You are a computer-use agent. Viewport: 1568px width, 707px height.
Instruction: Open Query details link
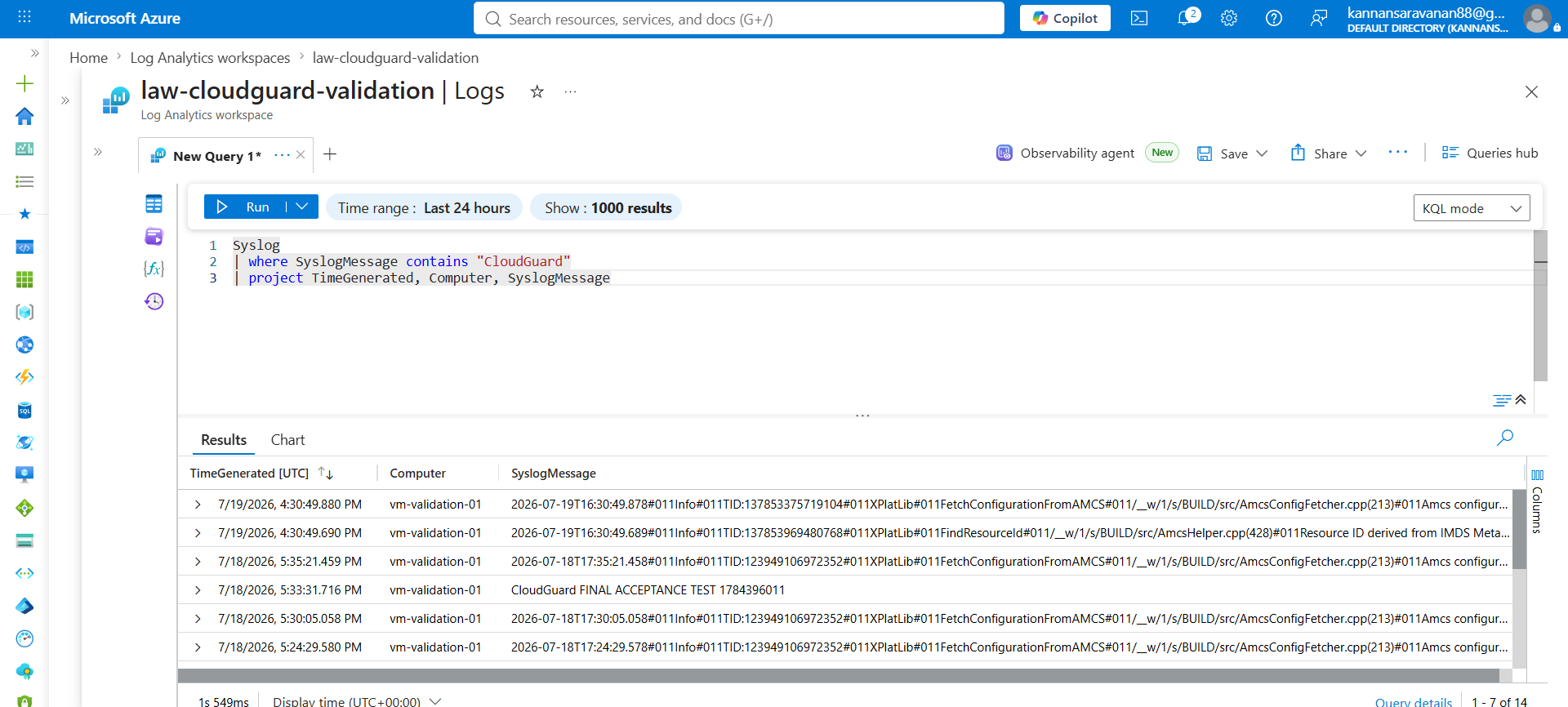pos(1414,701)
